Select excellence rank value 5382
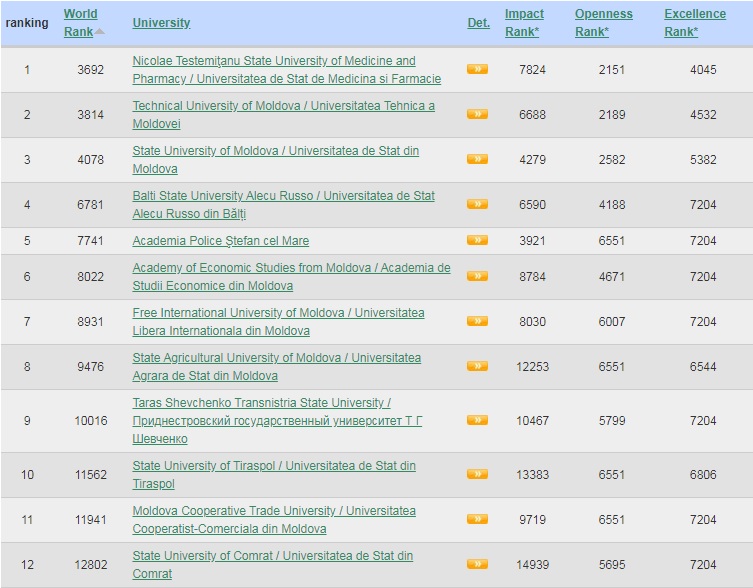This screenshot has height=588, width=753. point(704,159)
